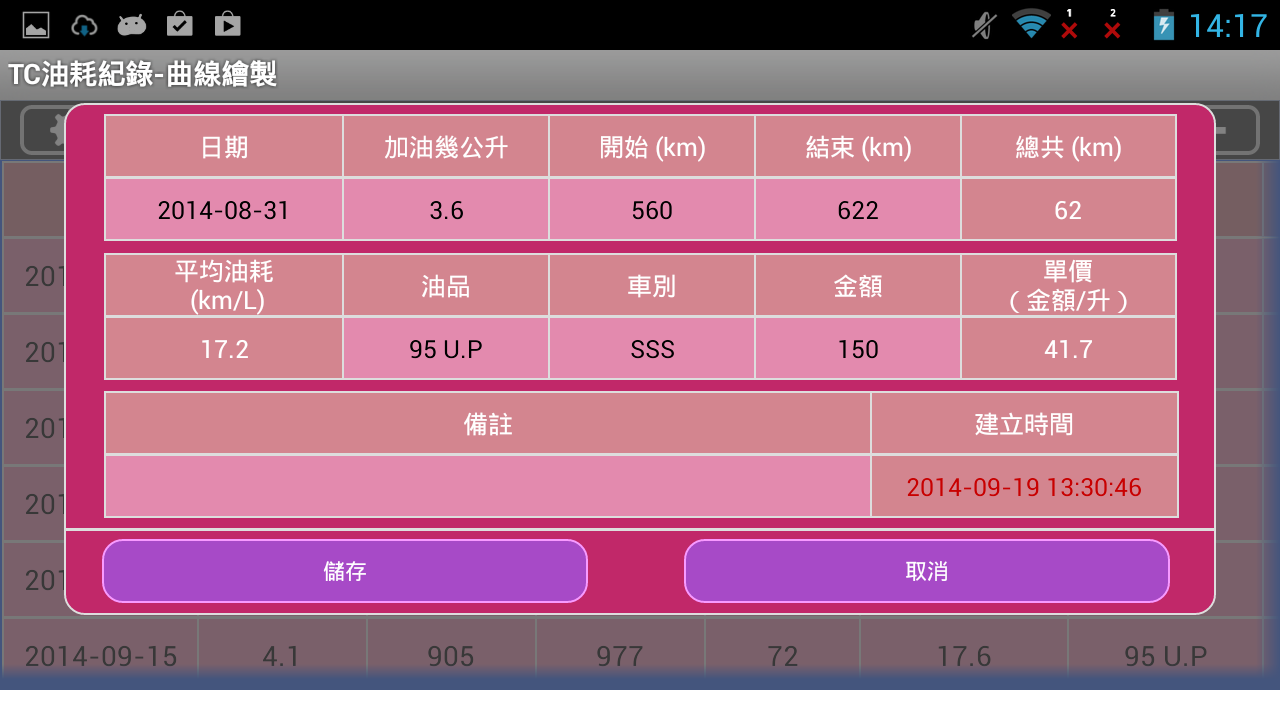This screenshot has height=720, width=1280.
Task: Tap the 建立時間 header cell
Action: click(1024, 424)
